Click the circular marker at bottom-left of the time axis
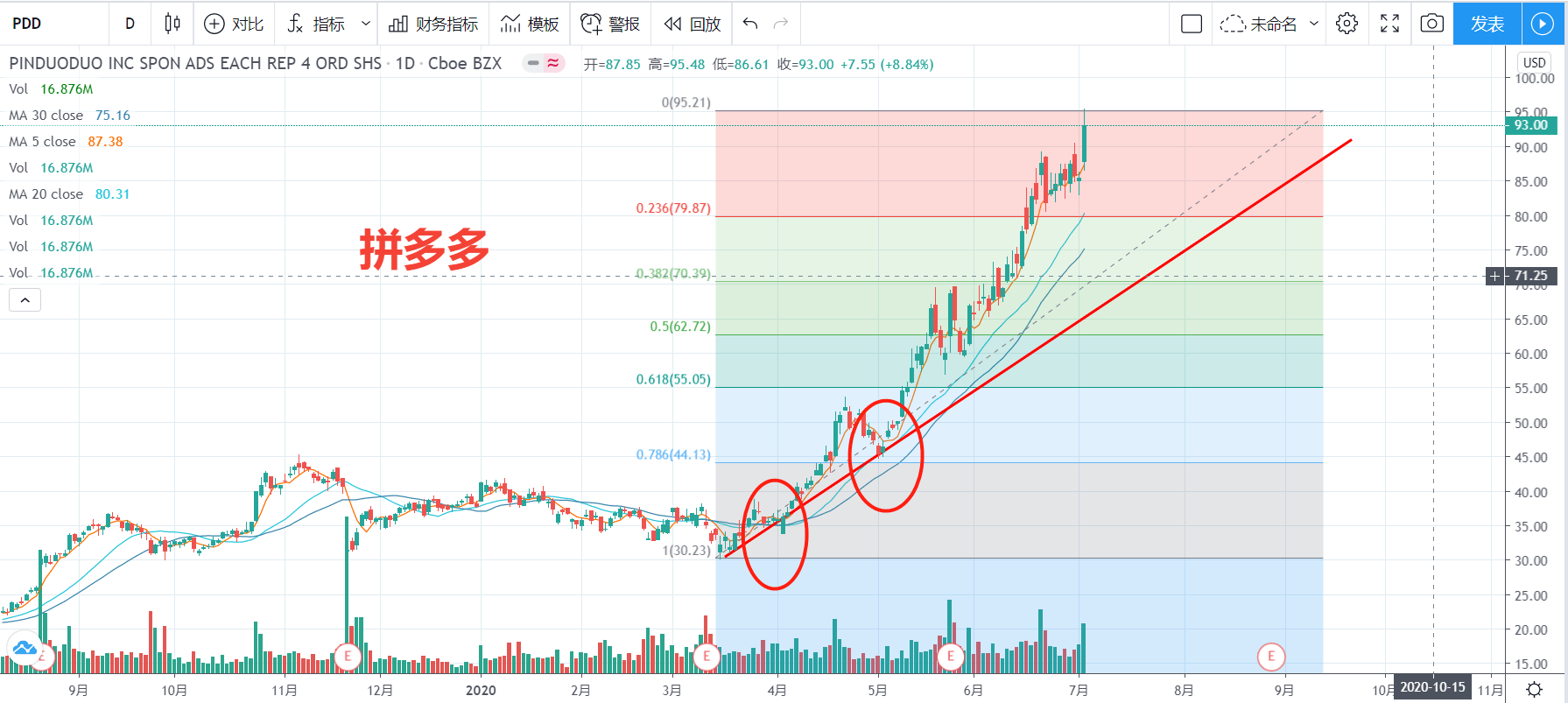Image resolution: width=1568 pixels, height=703 pixels. click(x=42, y=656)
